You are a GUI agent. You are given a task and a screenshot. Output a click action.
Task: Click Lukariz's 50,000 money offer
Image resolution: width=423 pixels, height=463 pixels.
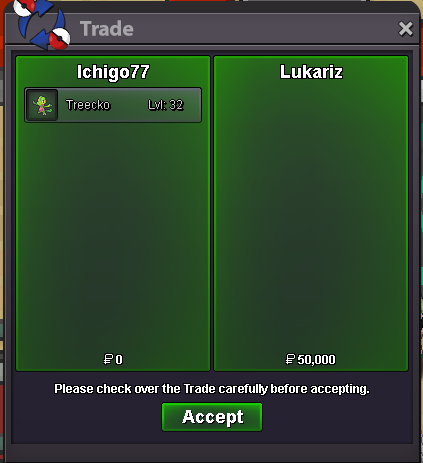(311, 359)
